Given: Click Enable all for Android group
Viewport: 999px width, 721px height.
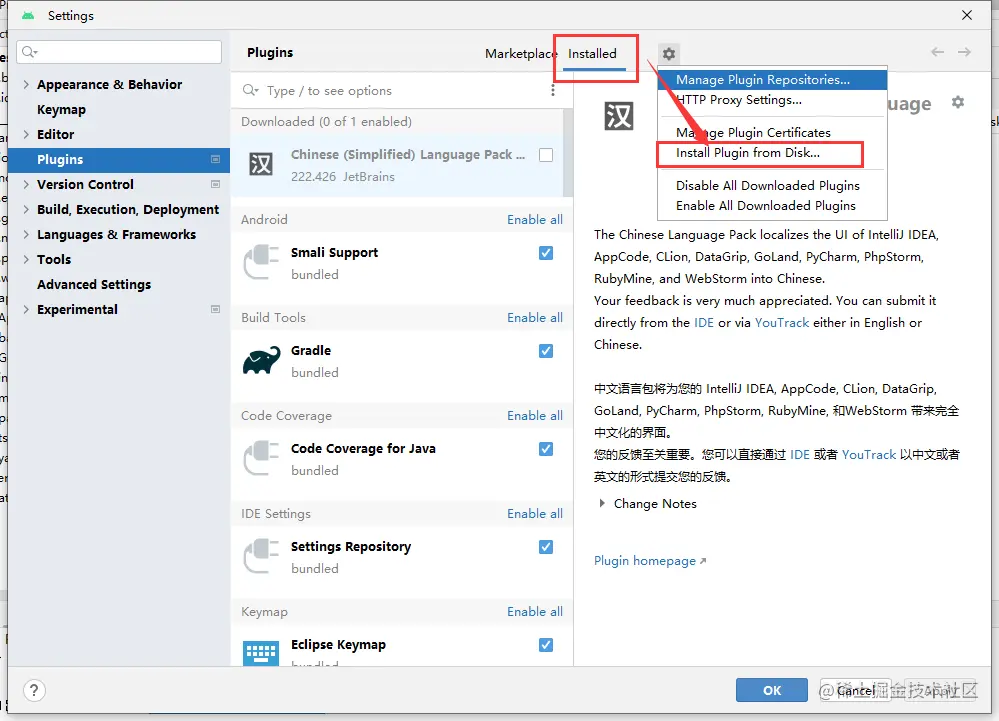Looking at the screenshot, I should click(535, 220).
